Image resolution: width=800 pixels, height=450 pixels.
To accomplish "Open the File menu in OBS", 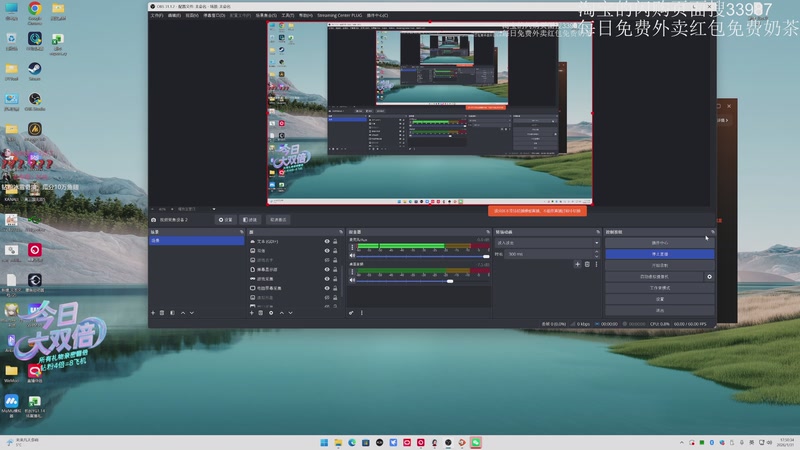I will pos(156,16).
